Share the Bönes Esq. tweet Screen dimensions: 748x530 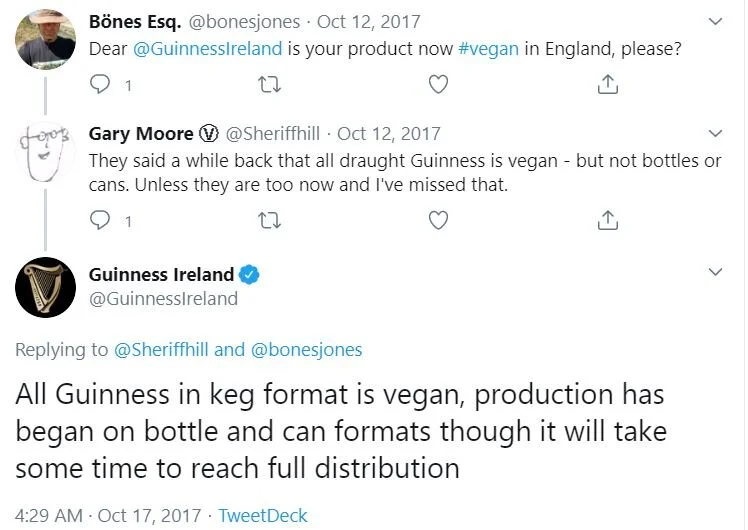[x=606, y=86]
